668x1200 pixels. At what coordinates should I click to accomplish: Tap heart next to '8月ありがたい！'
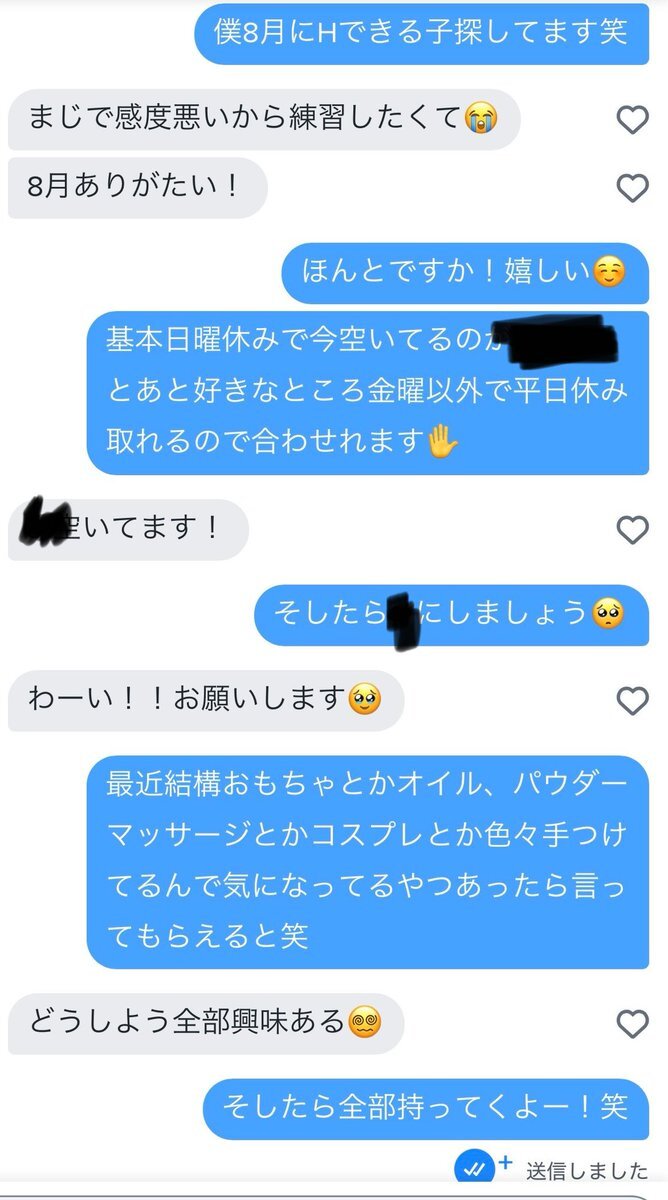pyautogui.click(x=632, y=188)
